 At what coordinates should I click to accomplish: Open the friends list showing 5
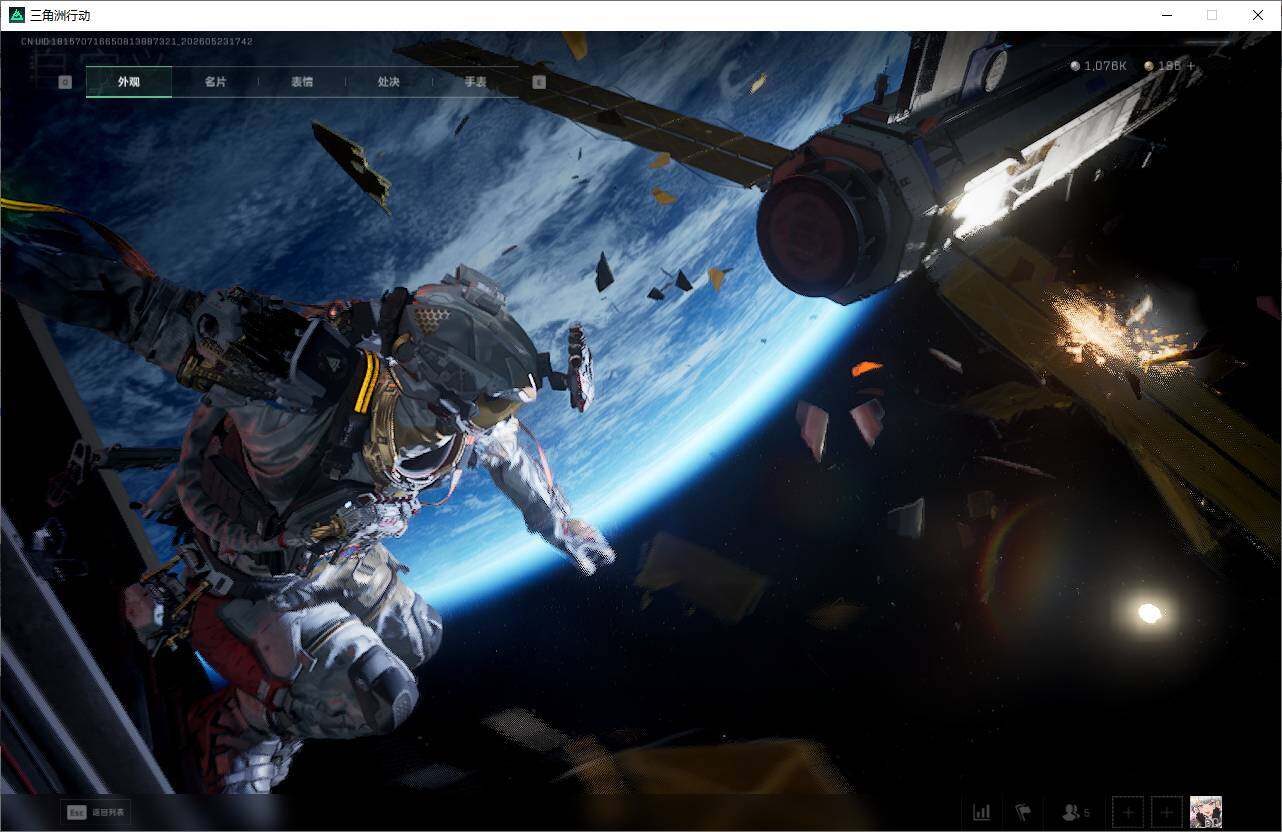(1076, 812)
